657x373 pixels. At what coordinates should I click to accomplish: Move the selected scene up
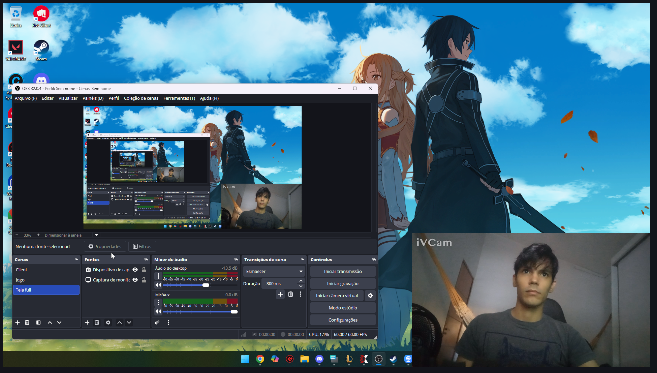point(50,322)
